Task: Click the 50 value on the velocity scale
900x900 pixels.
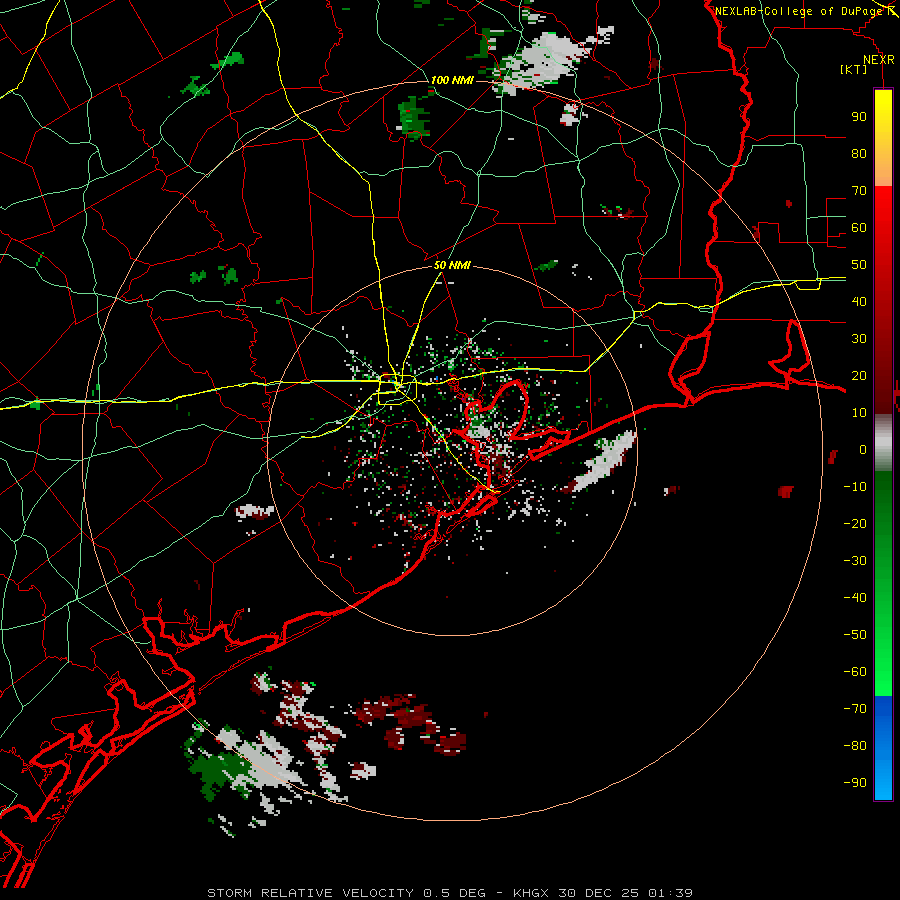Action: click(x=859, y=265)
